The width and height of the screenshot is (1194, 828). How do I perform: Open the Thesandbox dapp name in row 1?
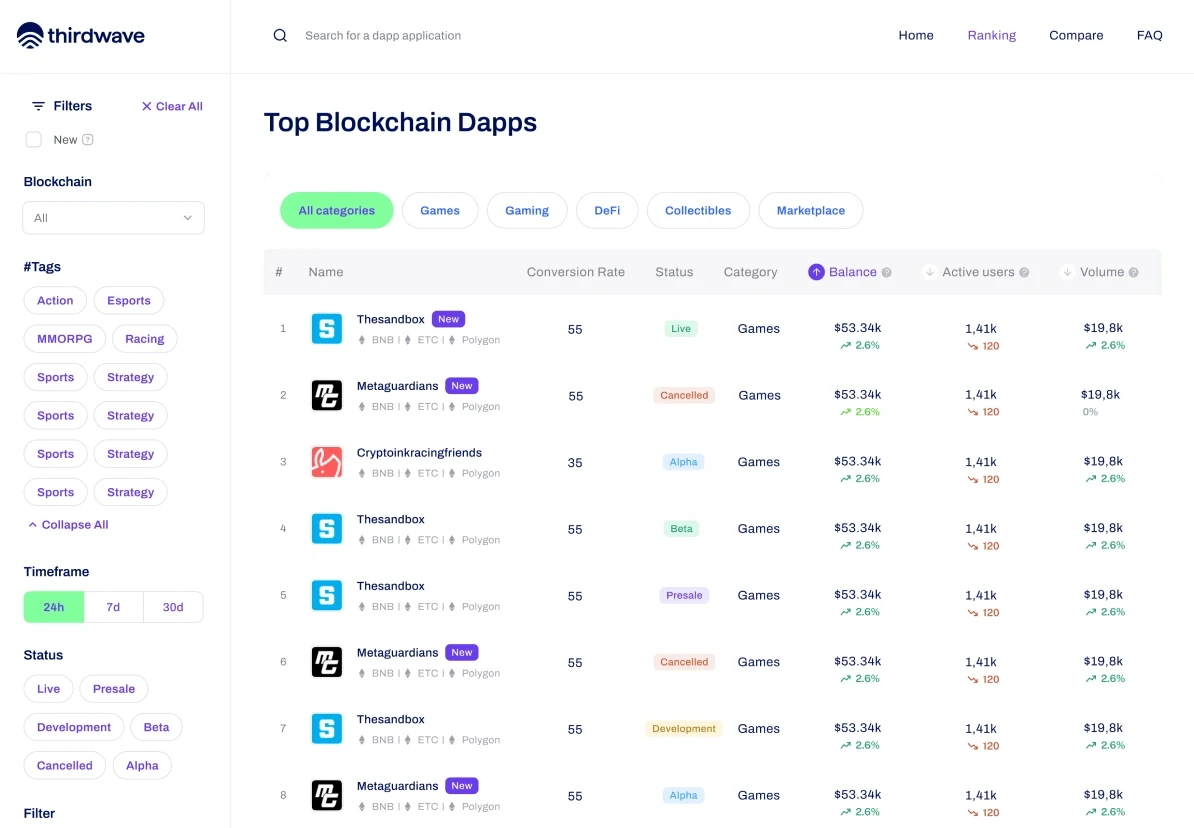[391, 319]
